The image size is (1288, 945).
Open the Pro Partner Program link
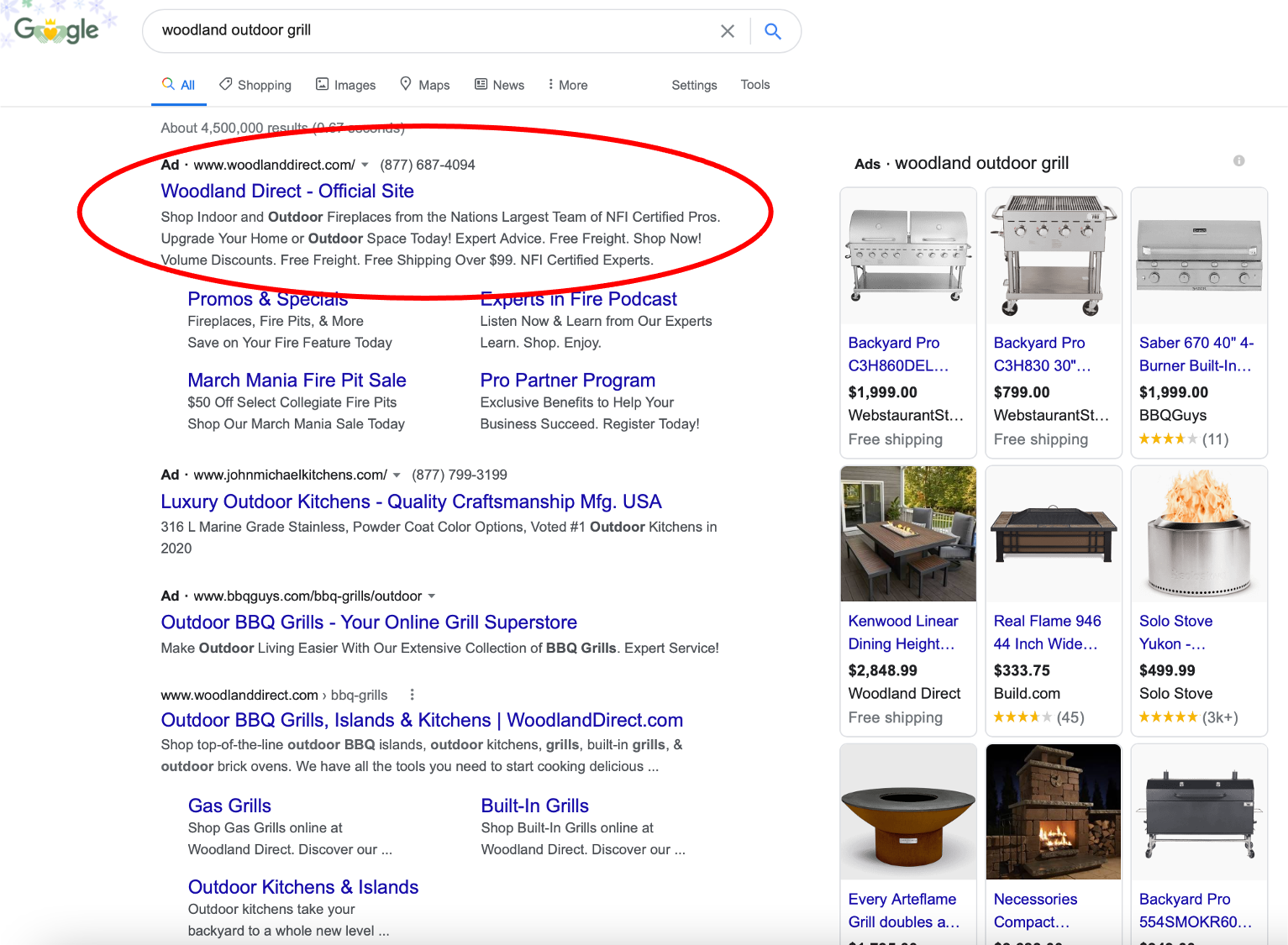click(x=567, y=381)
